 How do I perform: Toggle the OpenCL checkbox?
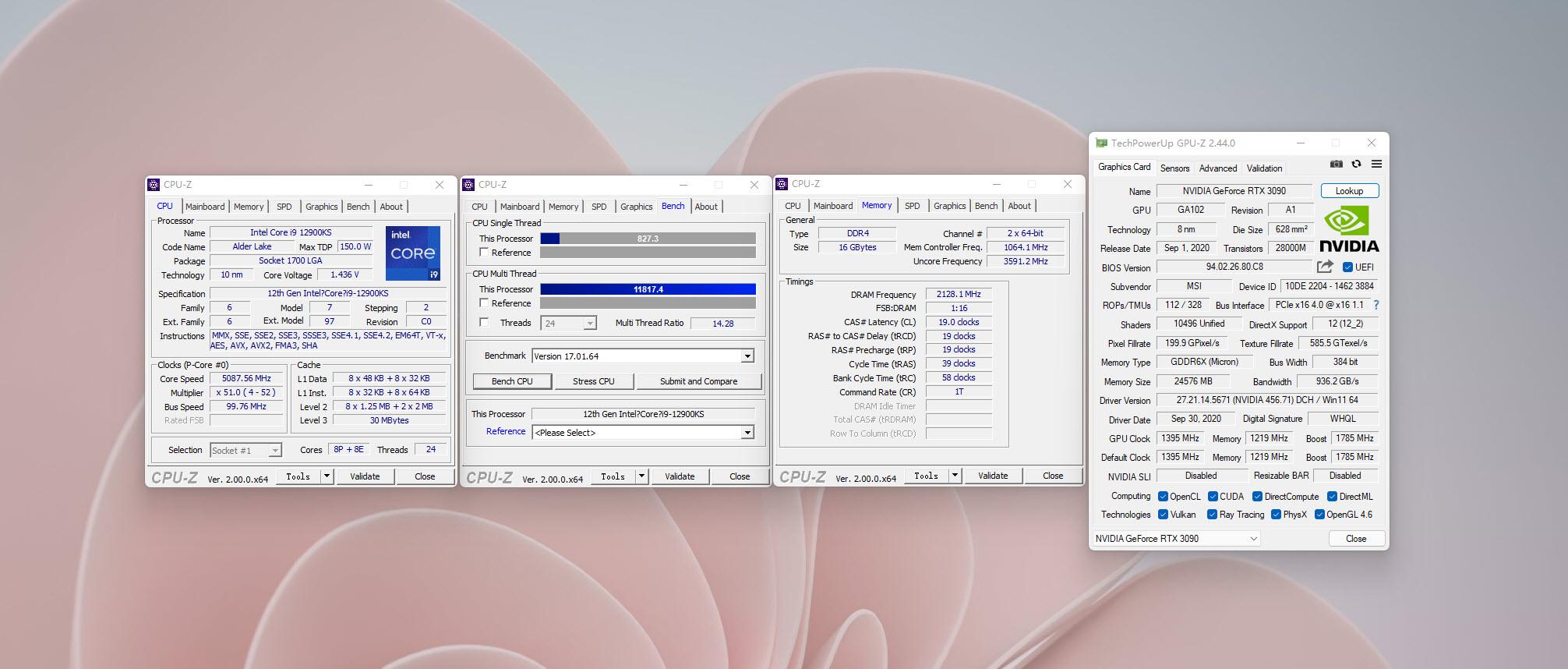click(x=1163, y=496)
